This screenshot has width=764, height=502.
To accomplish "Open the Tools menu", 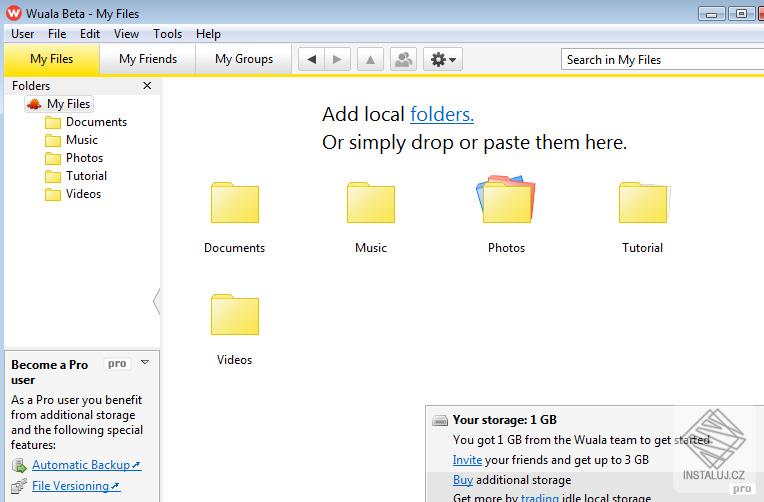I will point(167,34).
